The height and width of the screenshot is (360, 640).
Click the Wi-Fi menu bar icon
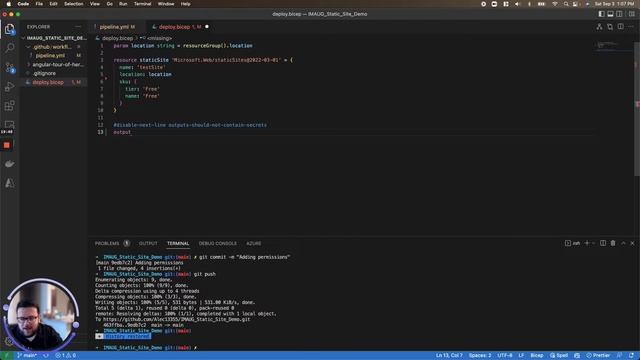(555, 4)
